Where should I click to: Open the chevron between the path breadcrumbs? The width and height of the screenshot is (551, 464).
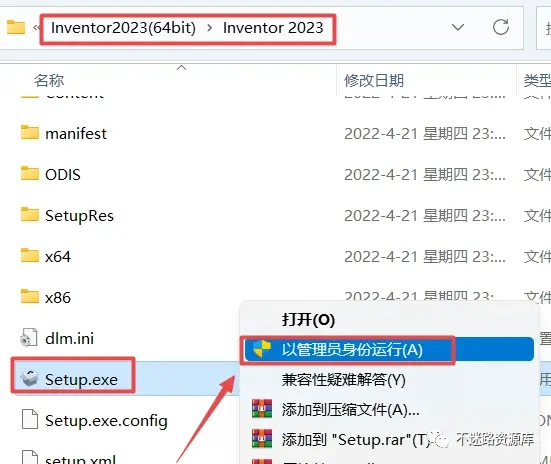coord(210,27)
